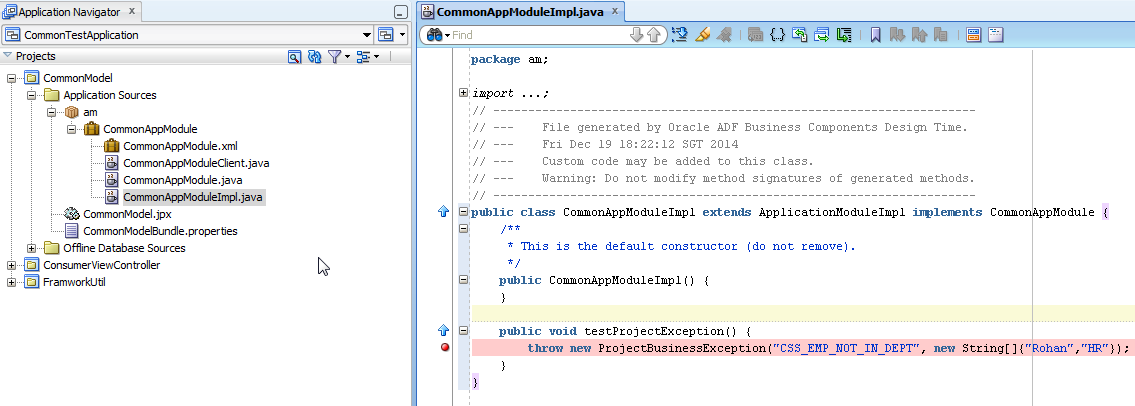Screen dimensions: 1135x406
Task: Expand the folded import statements
Action: (463, 93)
